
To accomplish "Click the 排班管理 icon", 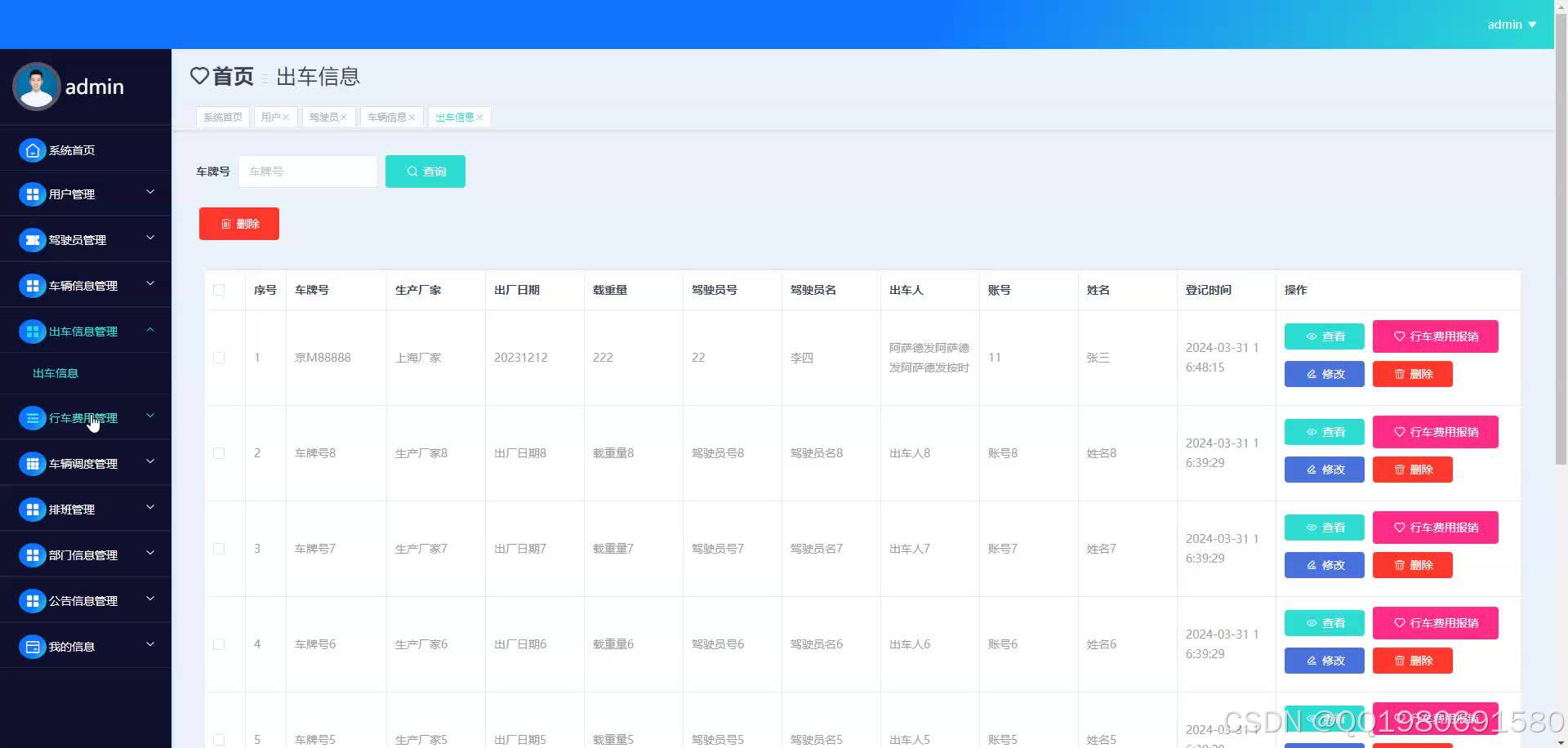I will click(32, 510).
